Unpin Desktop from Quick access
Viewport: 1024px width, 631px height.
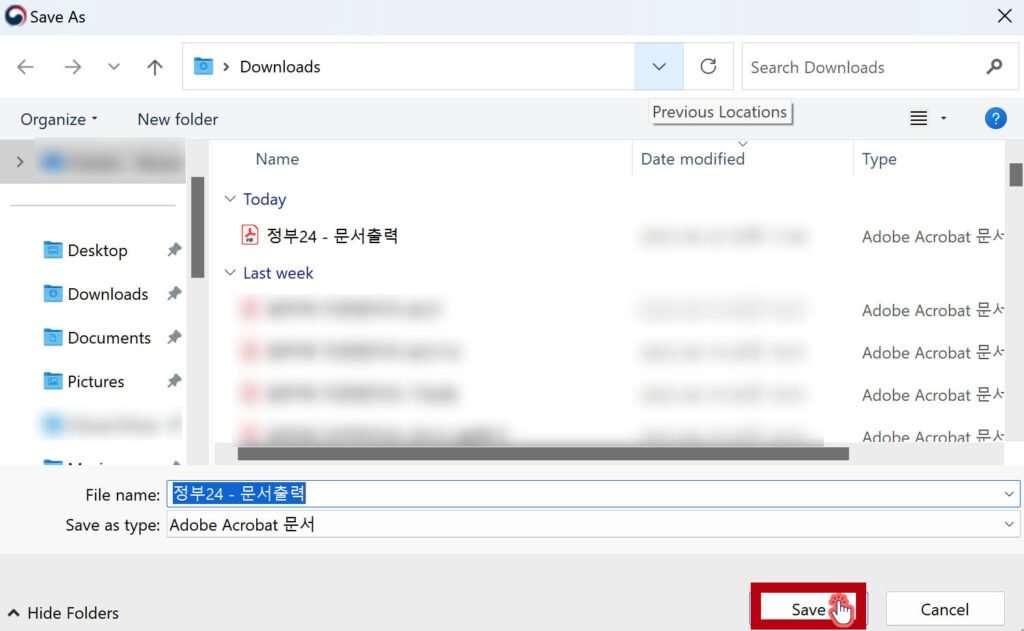click(173, 250)
